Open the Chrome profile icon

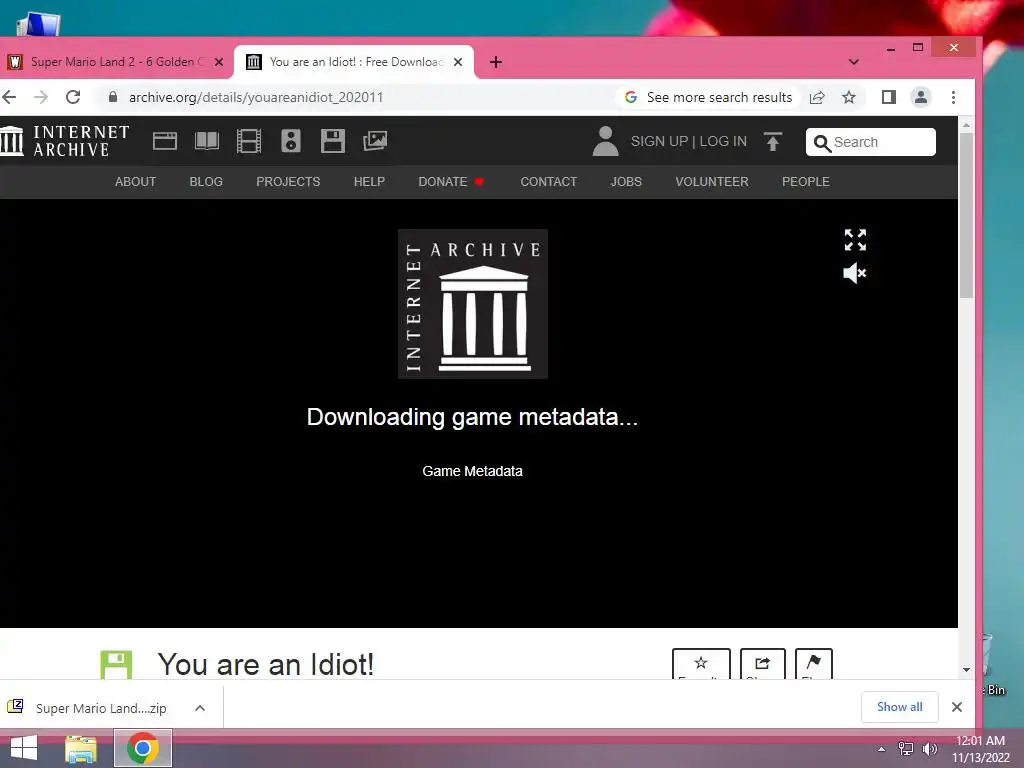tap(921, 97)
